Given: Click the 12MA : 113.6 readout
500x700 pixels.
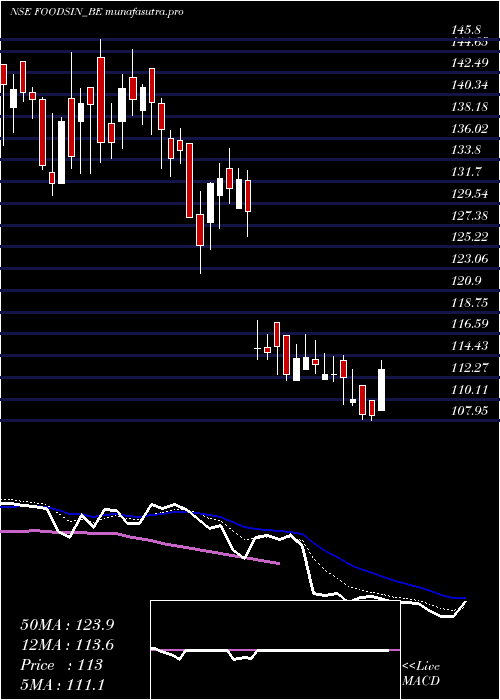Looking at the screenshot, I should [67, 645].
